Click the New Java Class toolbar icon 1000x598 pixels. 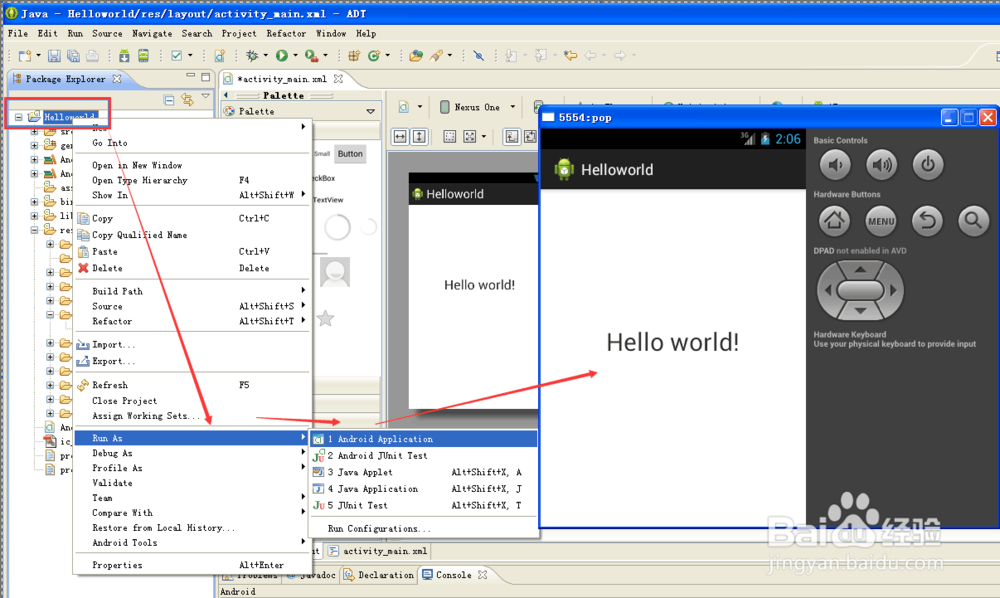(374, 56)
